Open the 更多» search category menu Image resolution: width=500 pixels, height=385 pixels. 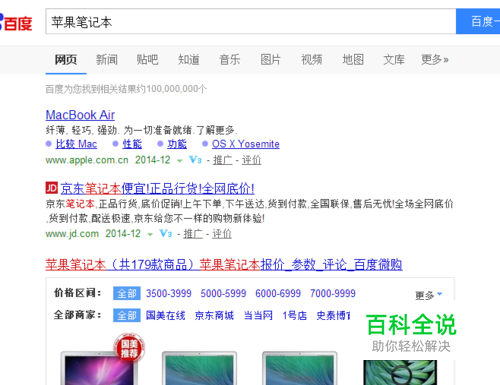(x=435, y=60)
